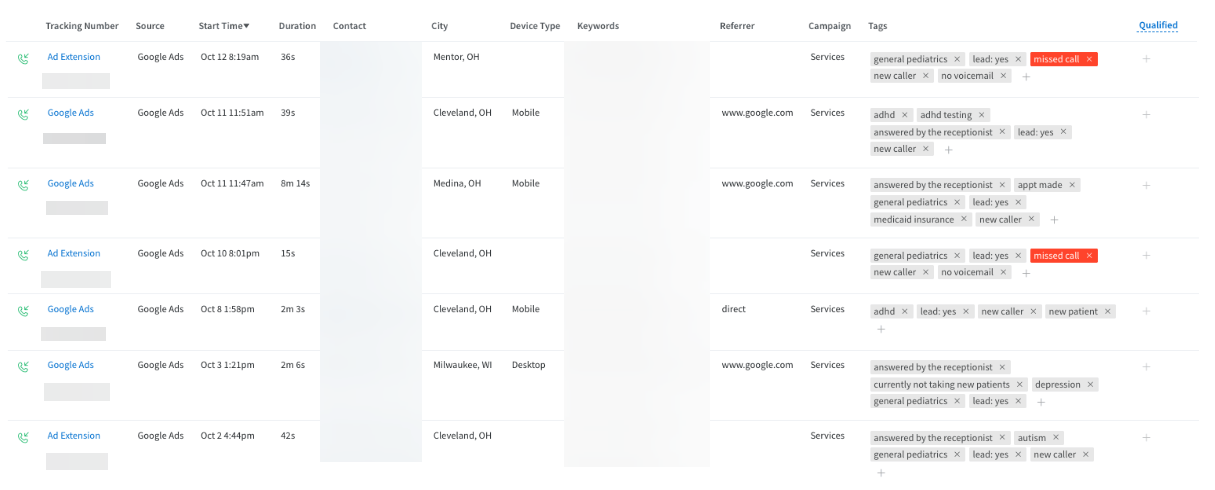Remove the new patient tag
The width and height of the screenshot is (1215, 490).
[x=1108, y=312]
